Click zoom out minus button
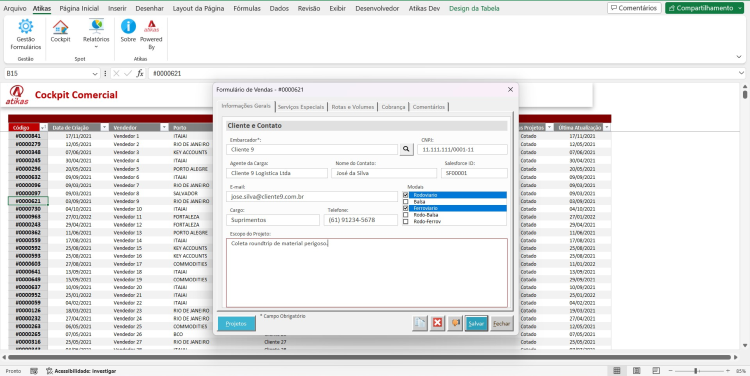750x376 pixels. pyautogui.click(x=671, y=371)
